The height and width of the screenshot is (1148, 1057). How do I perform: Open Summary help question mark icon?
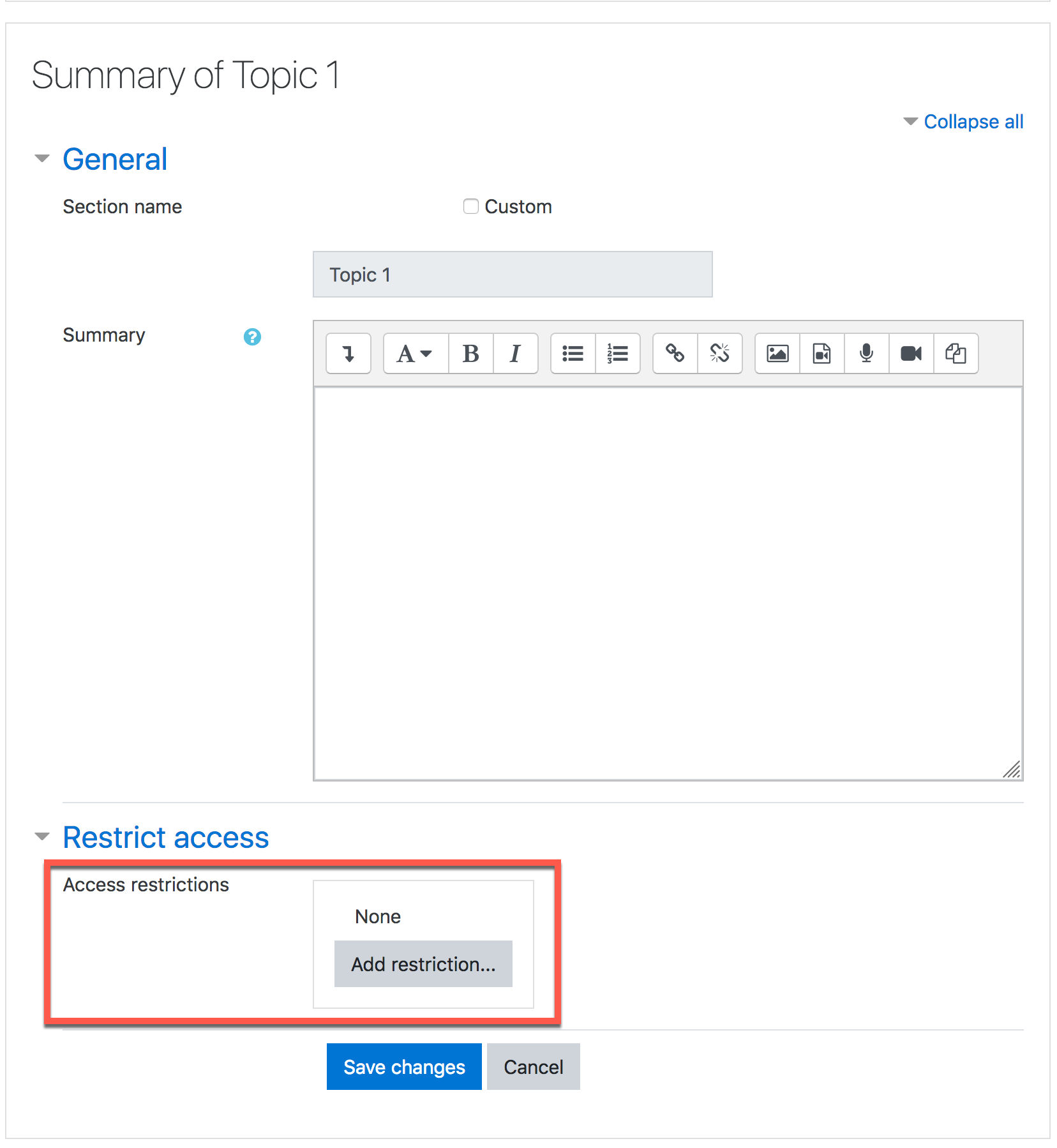[252, 336]
